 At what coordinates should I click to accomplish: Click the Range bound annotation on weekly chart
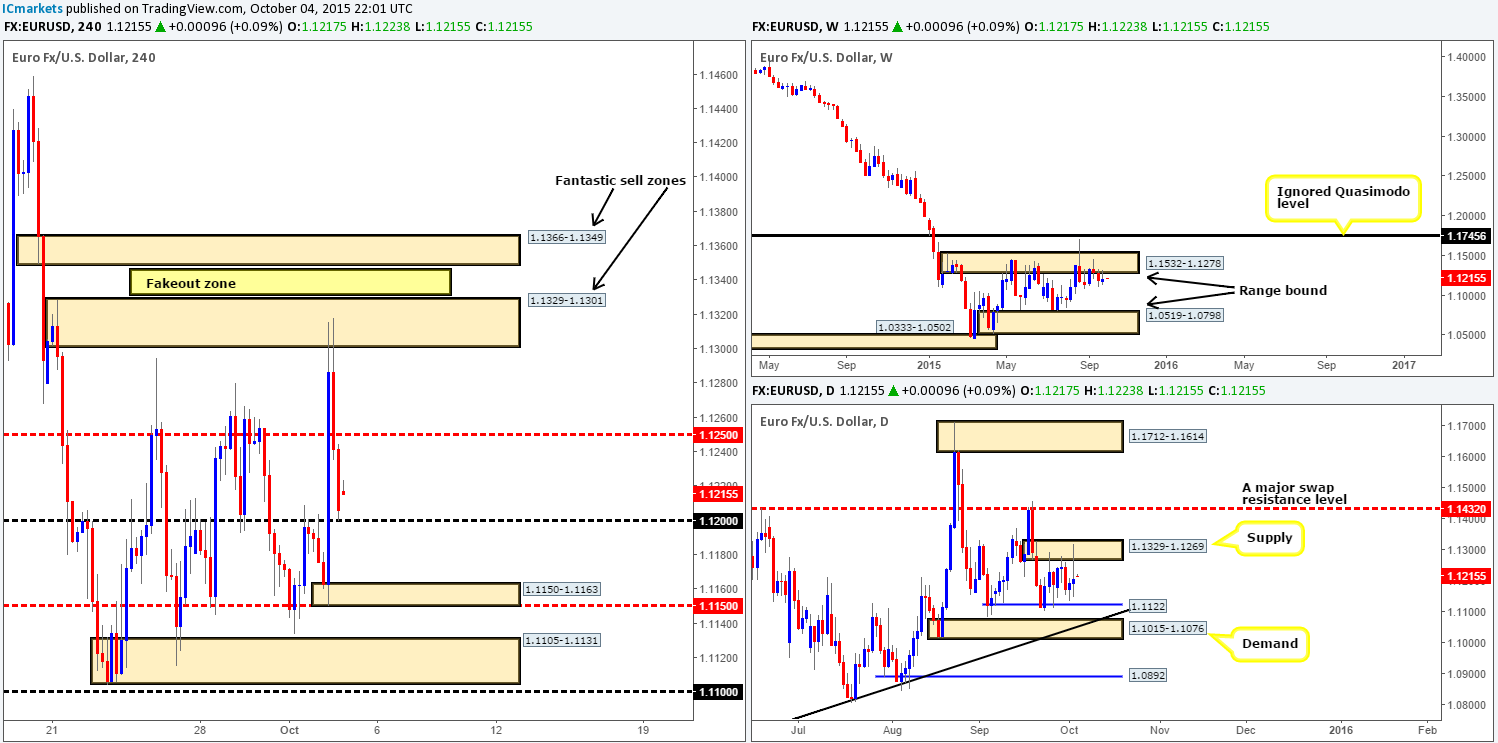pyautogui.click(x=1282, y=290)
